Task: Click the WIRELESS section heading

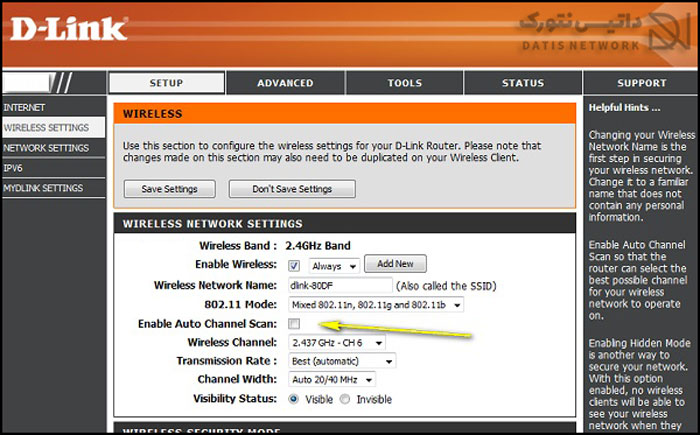Action: coord(153,114)
